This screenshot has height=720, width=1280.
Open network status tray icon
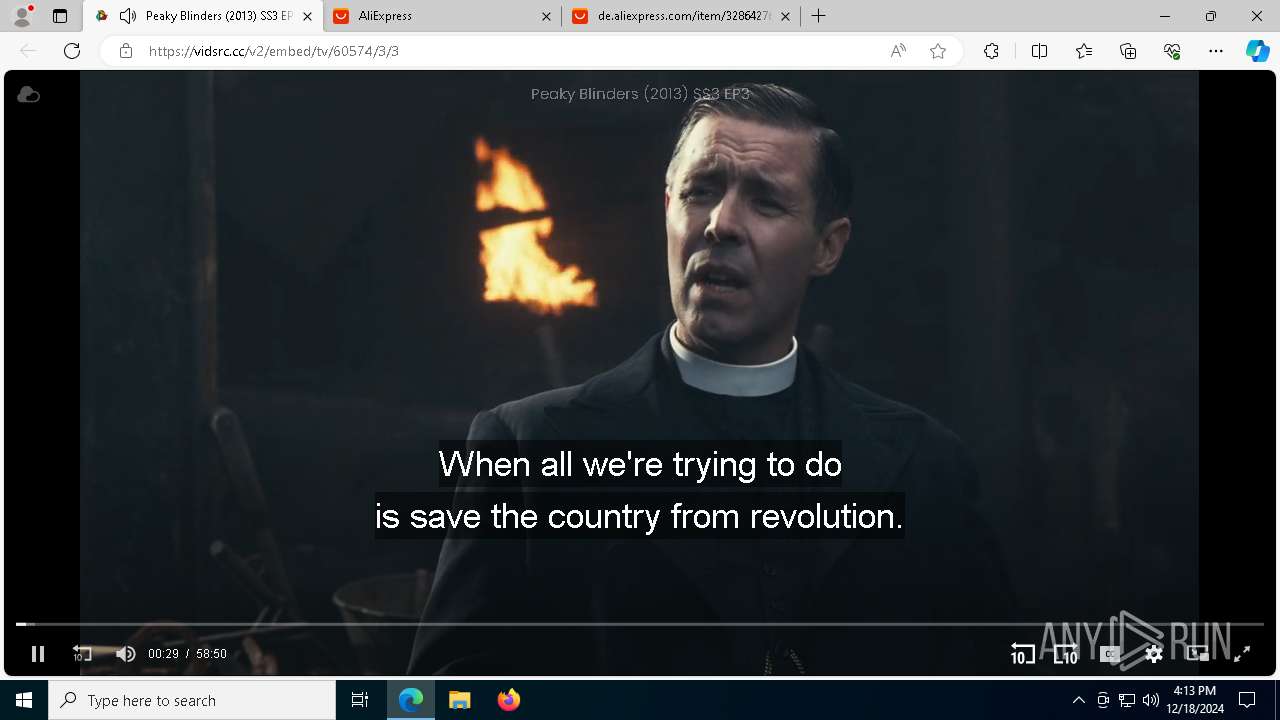tap(1127, 700)
